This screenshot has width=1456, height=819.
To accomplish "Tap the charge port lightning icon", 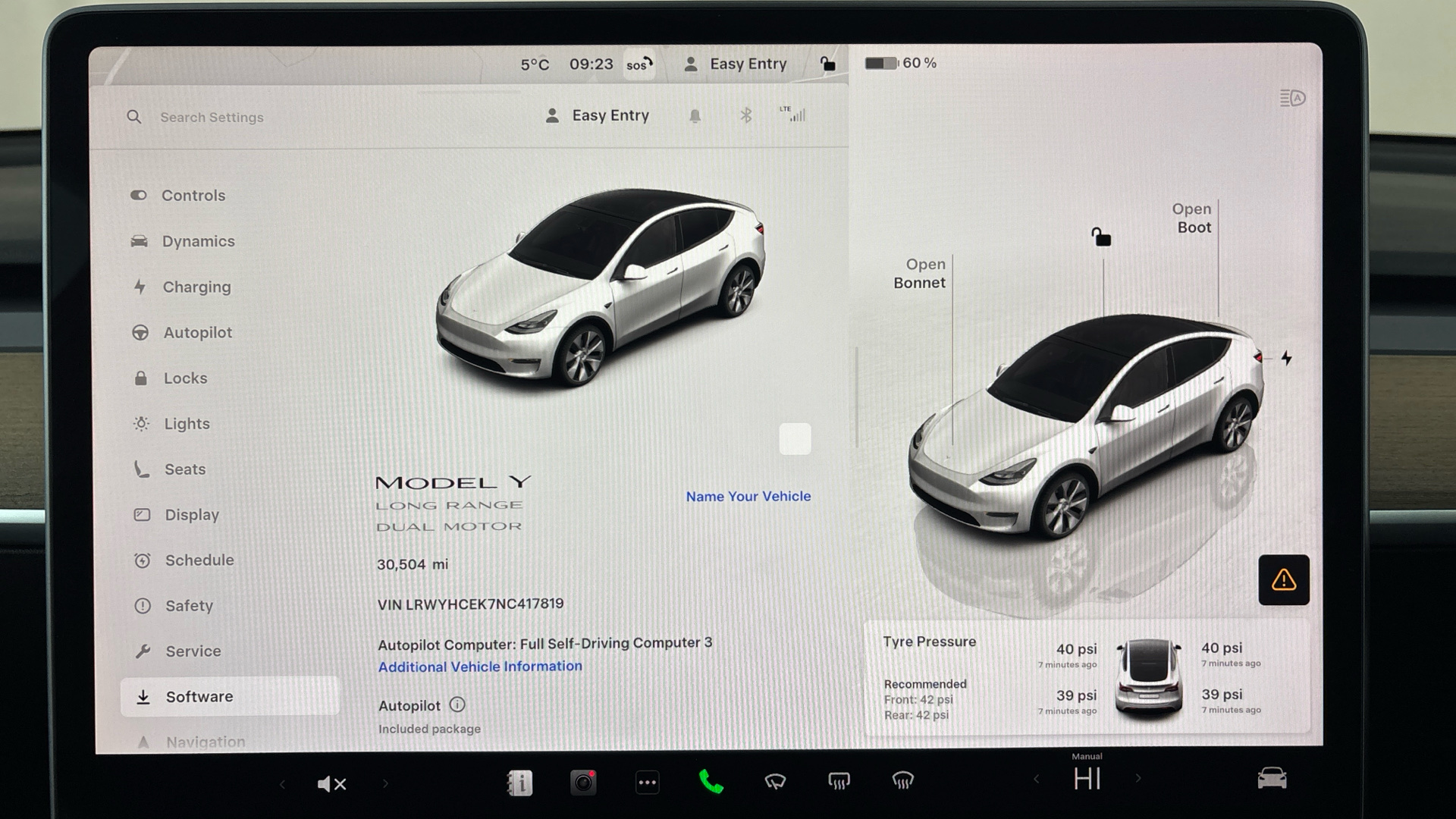I will coord(1286,358).
